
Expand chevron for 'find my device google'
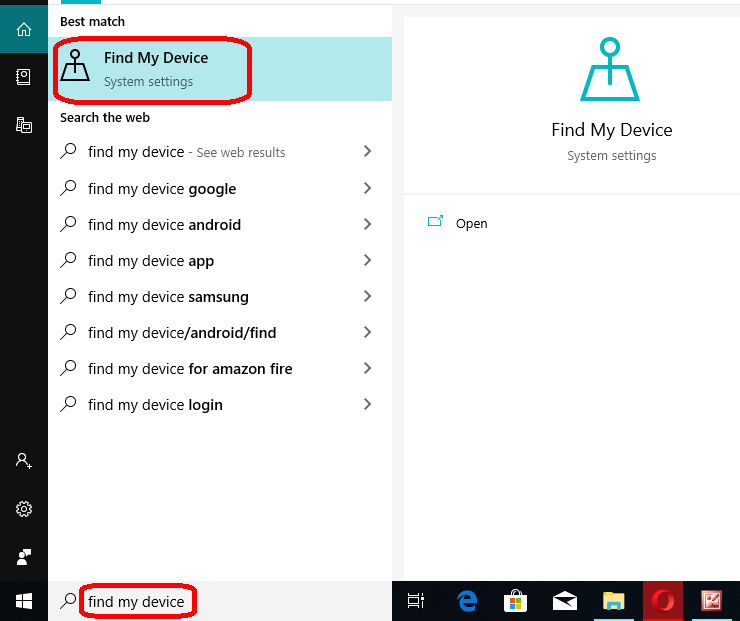pos(368,188)
